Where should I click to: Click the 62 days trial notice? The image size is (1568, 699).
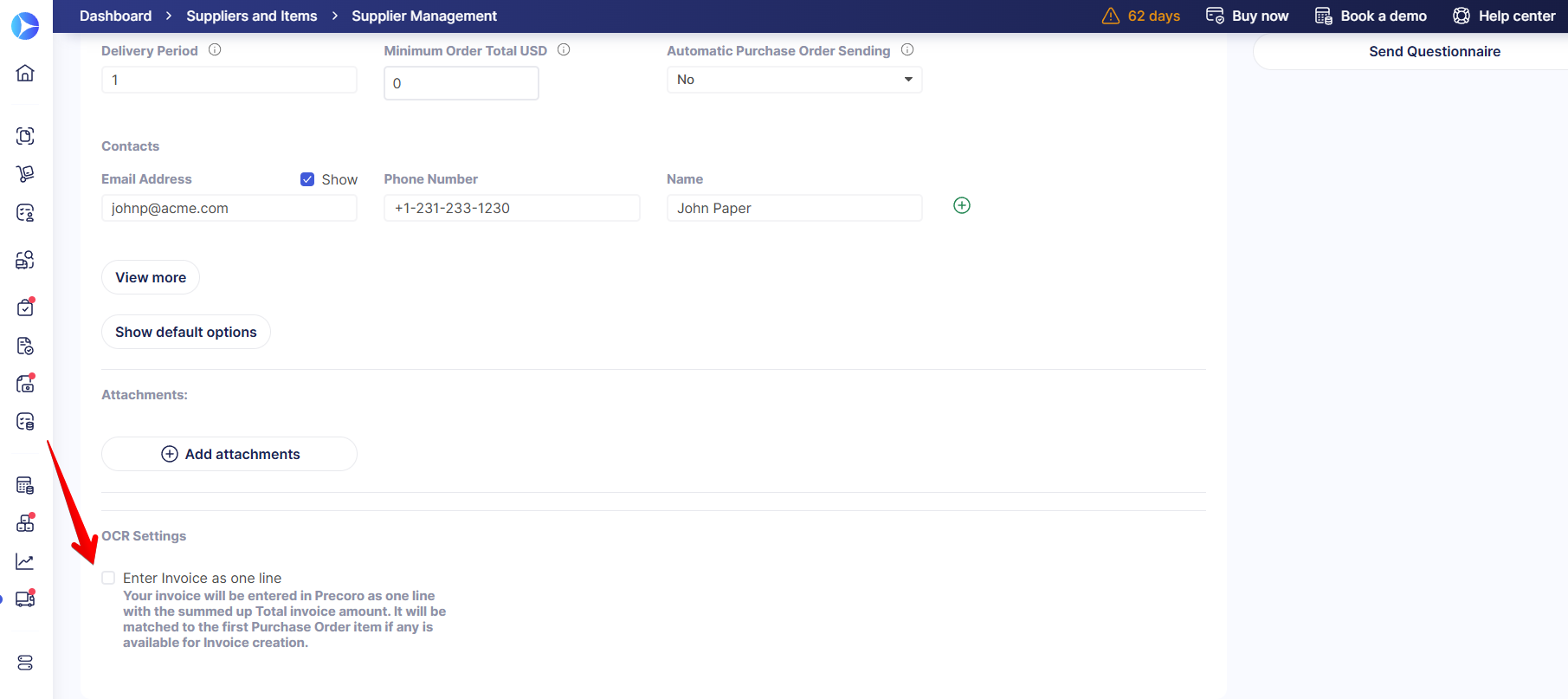click(1154, 16)
